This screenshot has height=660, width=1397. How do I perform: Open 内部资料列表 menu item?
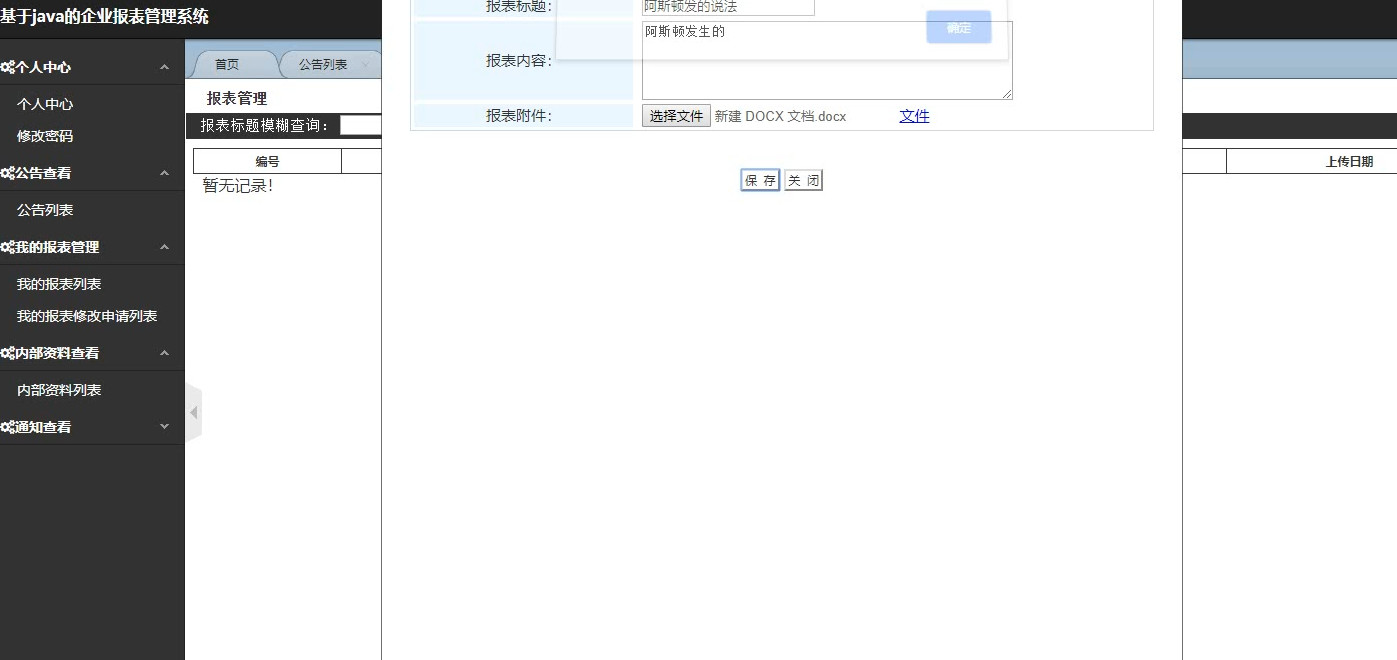pos(59,390)
